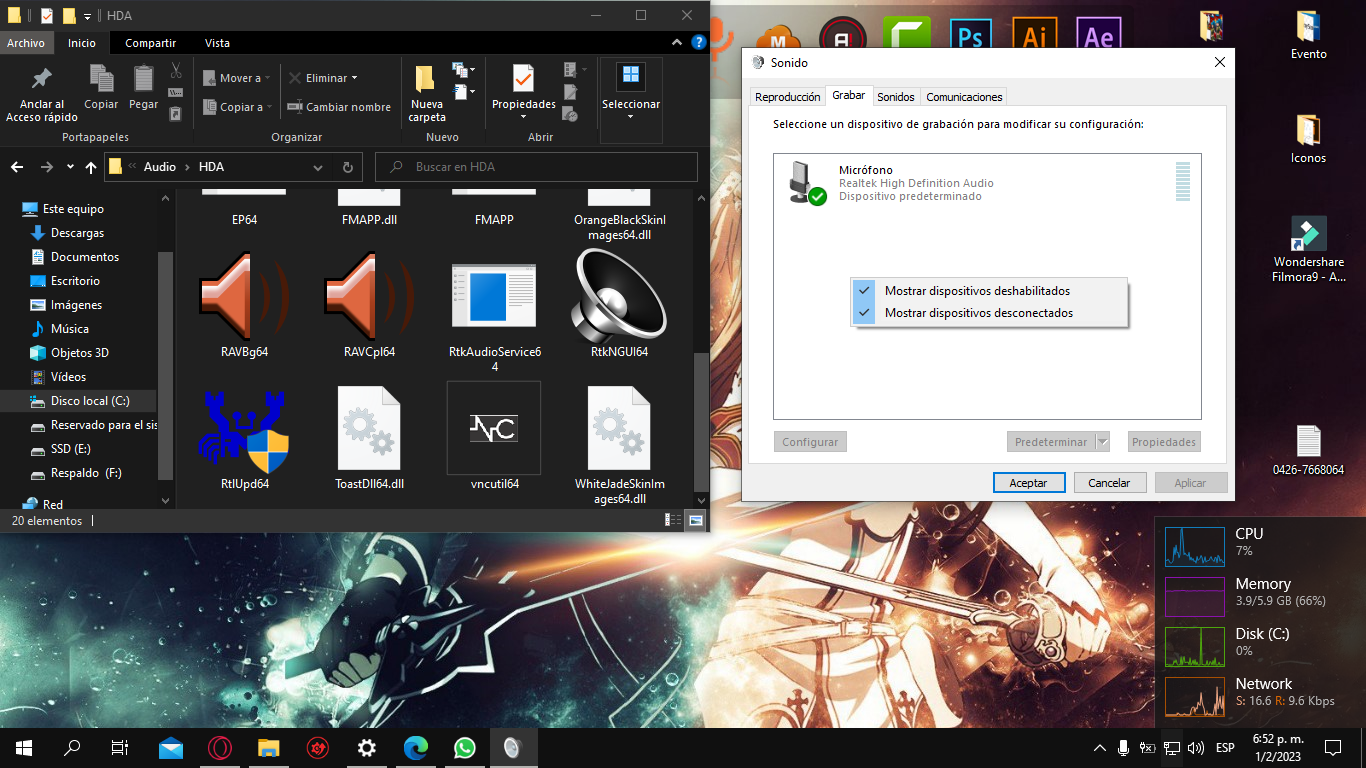This screenshot has height=768, width=1366.
Task: Open the Explorer help question mark icon
Action: [700, 42]
